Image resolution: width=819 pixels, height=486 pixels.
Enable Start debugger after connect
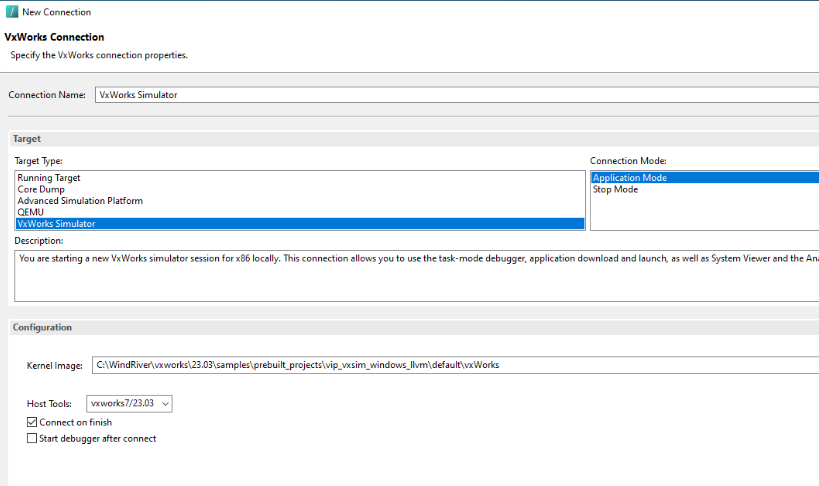coord(32,438)
